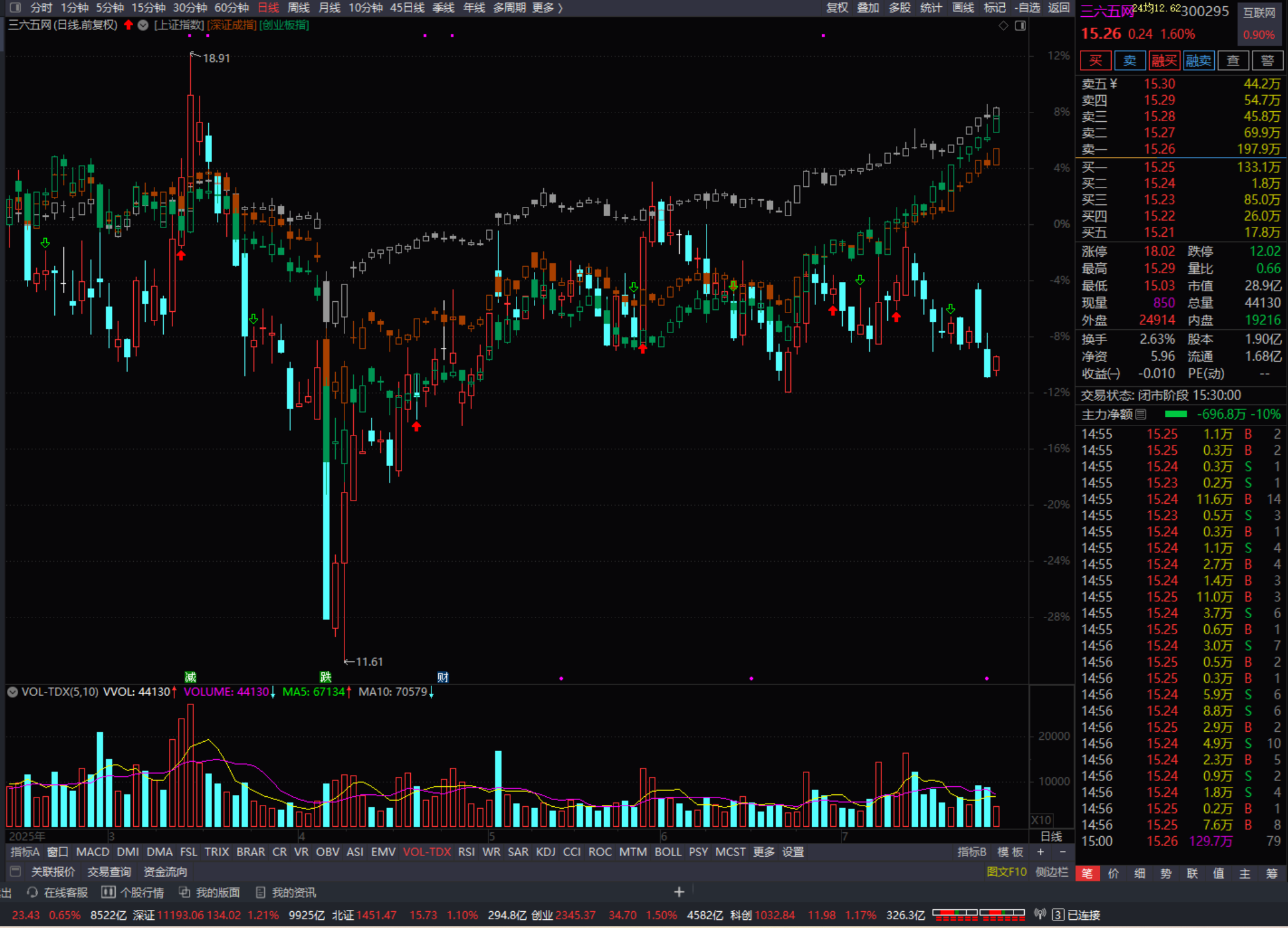Open 我的版面 layout icon
The image size is (1288, 928).
[184, 892]
